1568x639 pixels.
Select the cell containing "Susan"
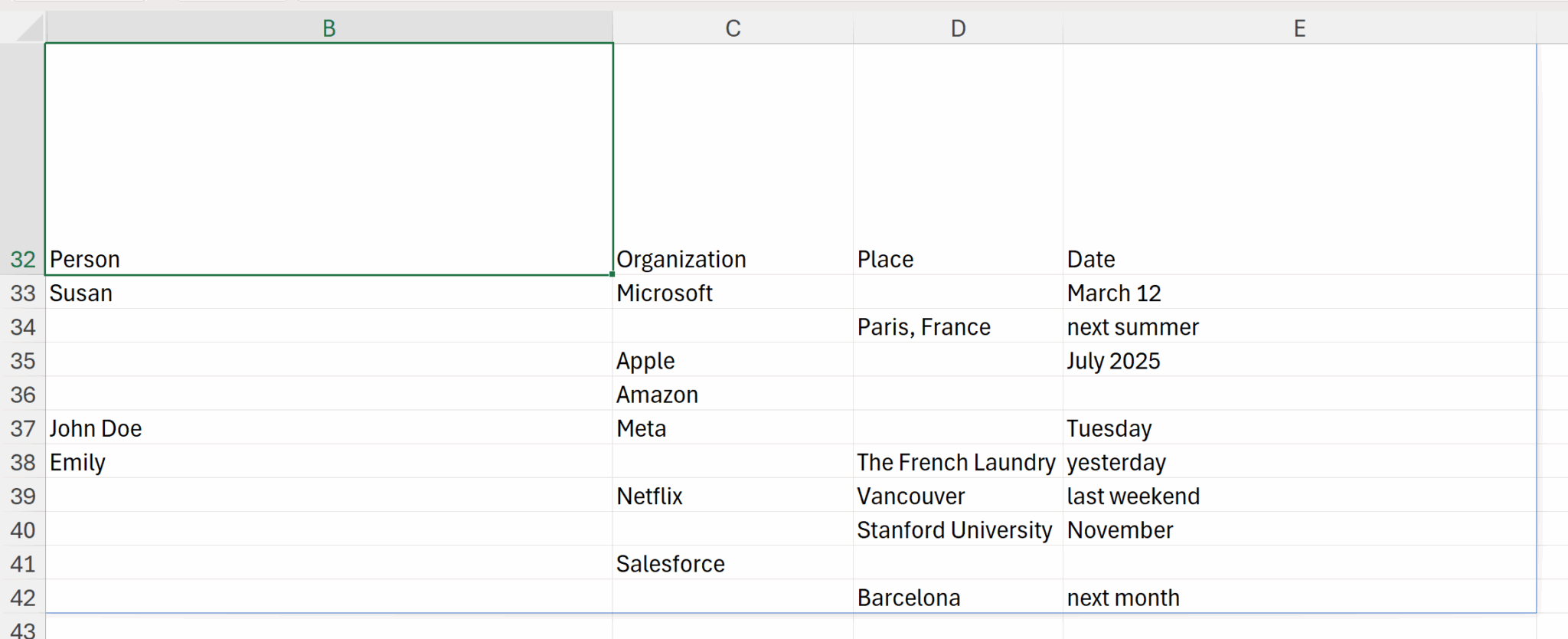(x=329, y=292)
